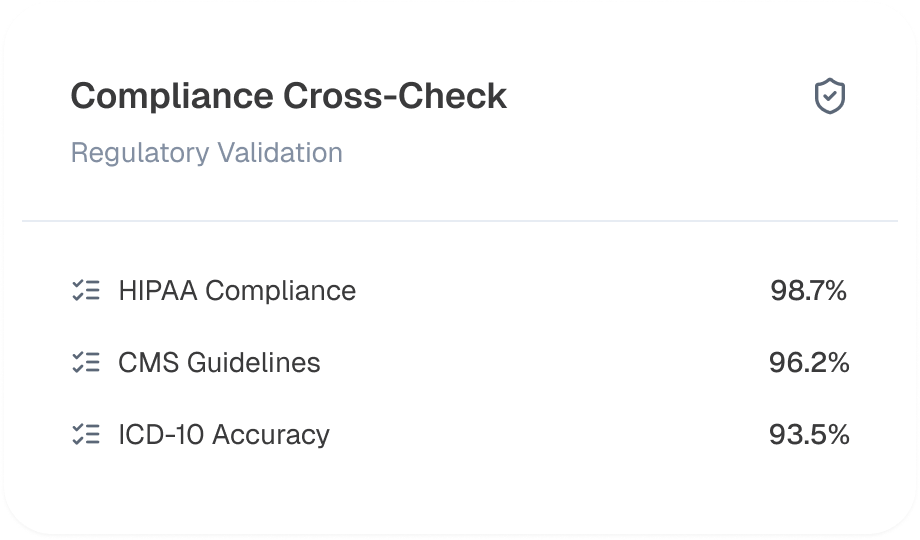Select the CMS Guidelines row label
Screen dimensions: 920x540
pyautogui.click(x=219, y=362)
